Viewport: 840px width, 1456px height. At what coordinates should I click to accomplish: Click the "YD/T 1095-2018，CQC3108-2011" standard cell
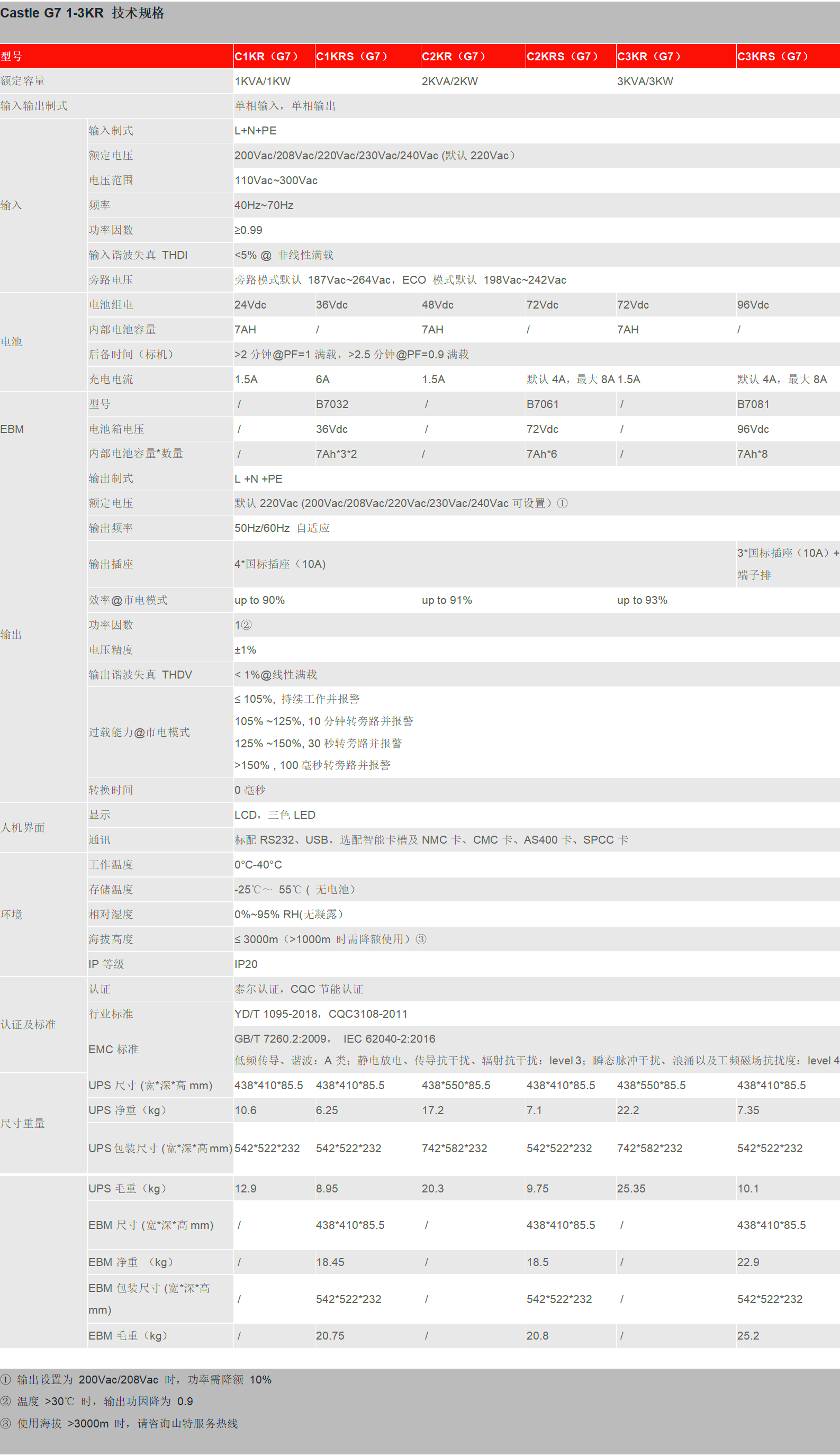pos(321,1014)
